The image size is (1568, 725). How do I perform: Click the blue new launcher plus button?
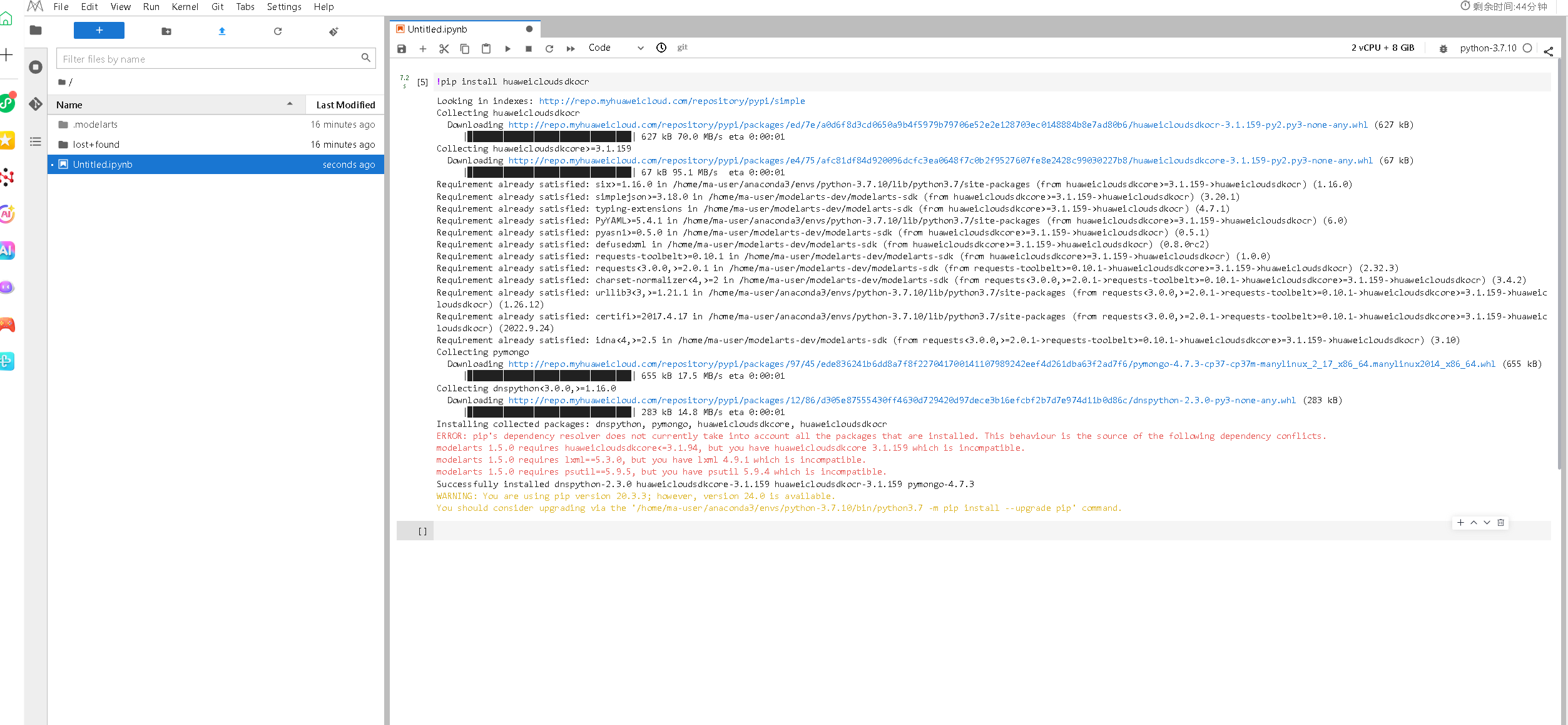click(99, 30)
